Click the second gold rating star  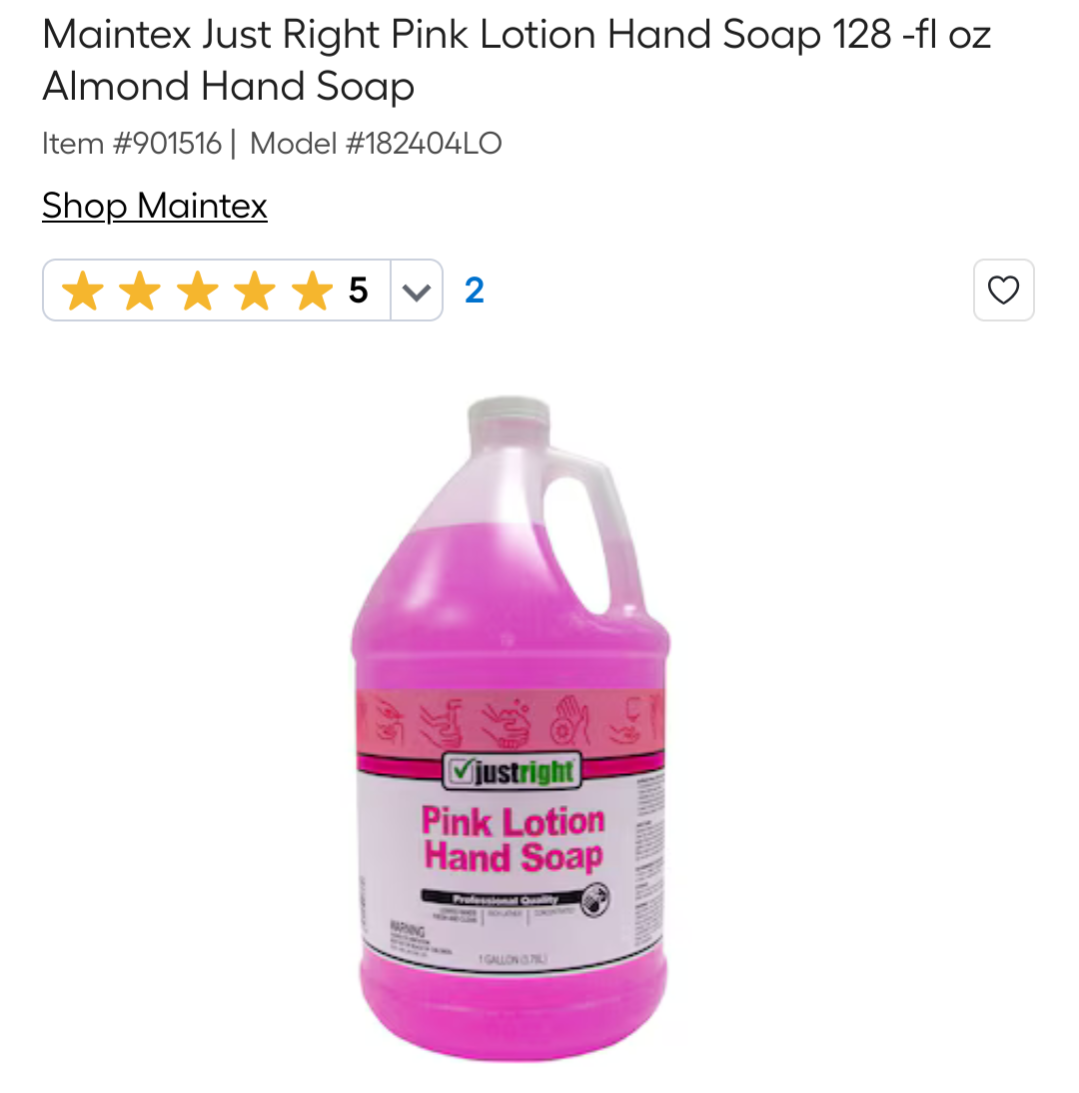[x=140, y=291]
